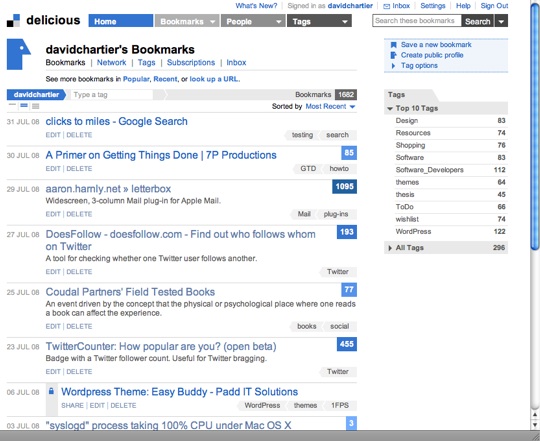This screenshot has height=441, width=540.
Task: Open the TwitterCounter bookmark link
Action: click(x=161, y=347)
